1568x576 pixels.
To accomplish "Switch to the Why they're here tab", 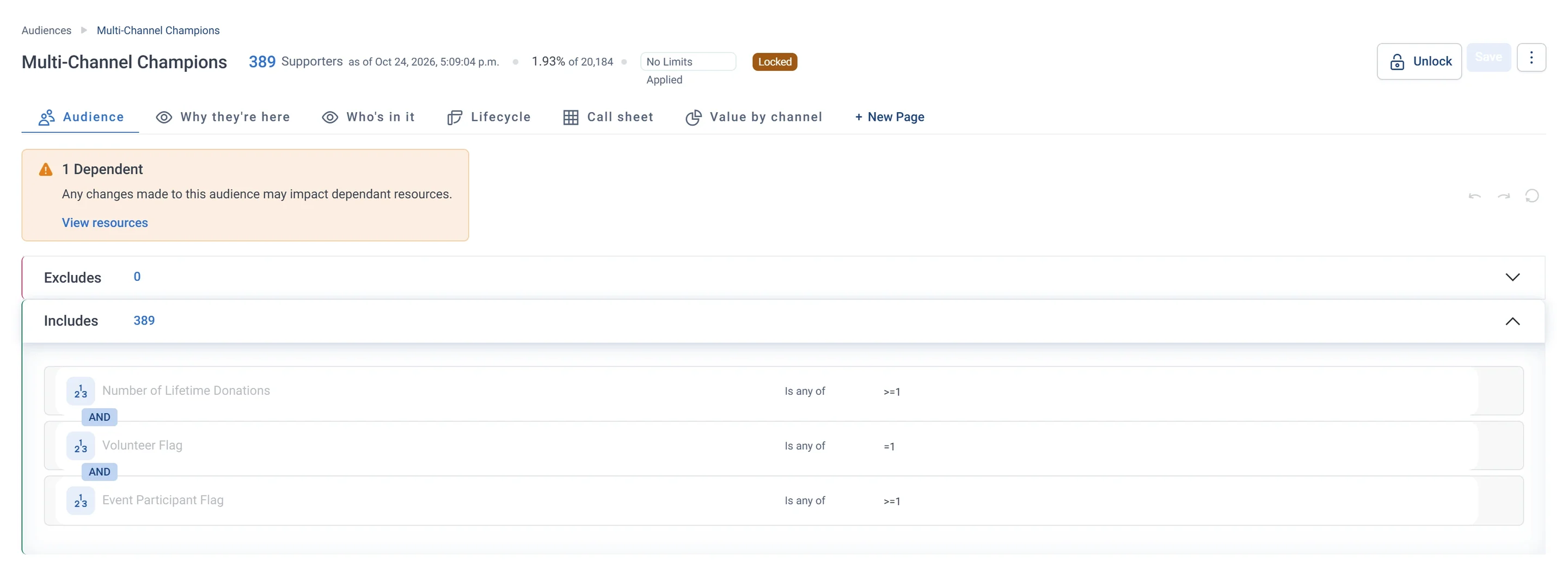I will (223, 117).
